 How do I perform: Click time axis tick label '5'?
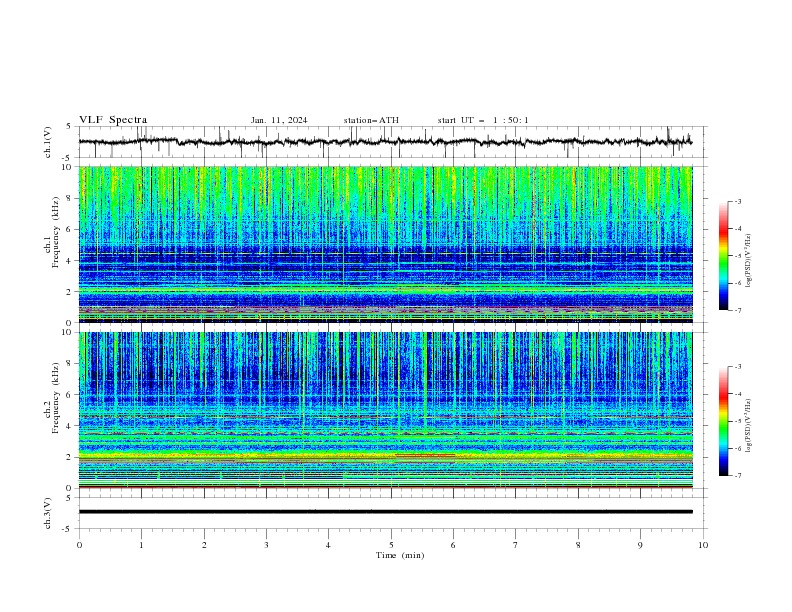[x=391, y=545]
